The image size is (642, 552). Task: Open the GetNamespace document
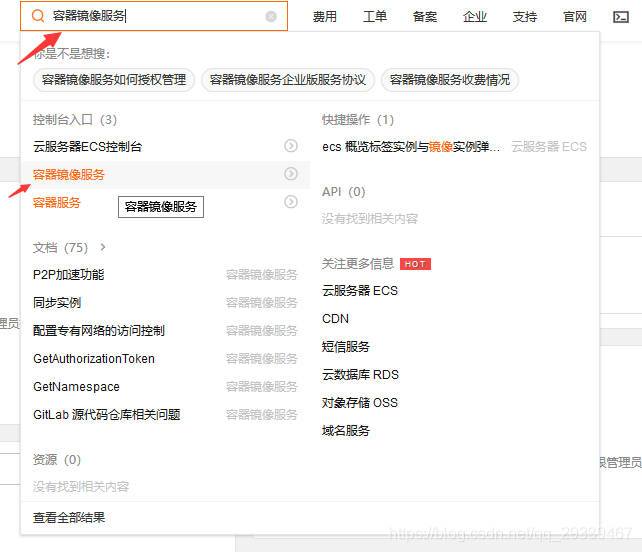tap(76, 387)
